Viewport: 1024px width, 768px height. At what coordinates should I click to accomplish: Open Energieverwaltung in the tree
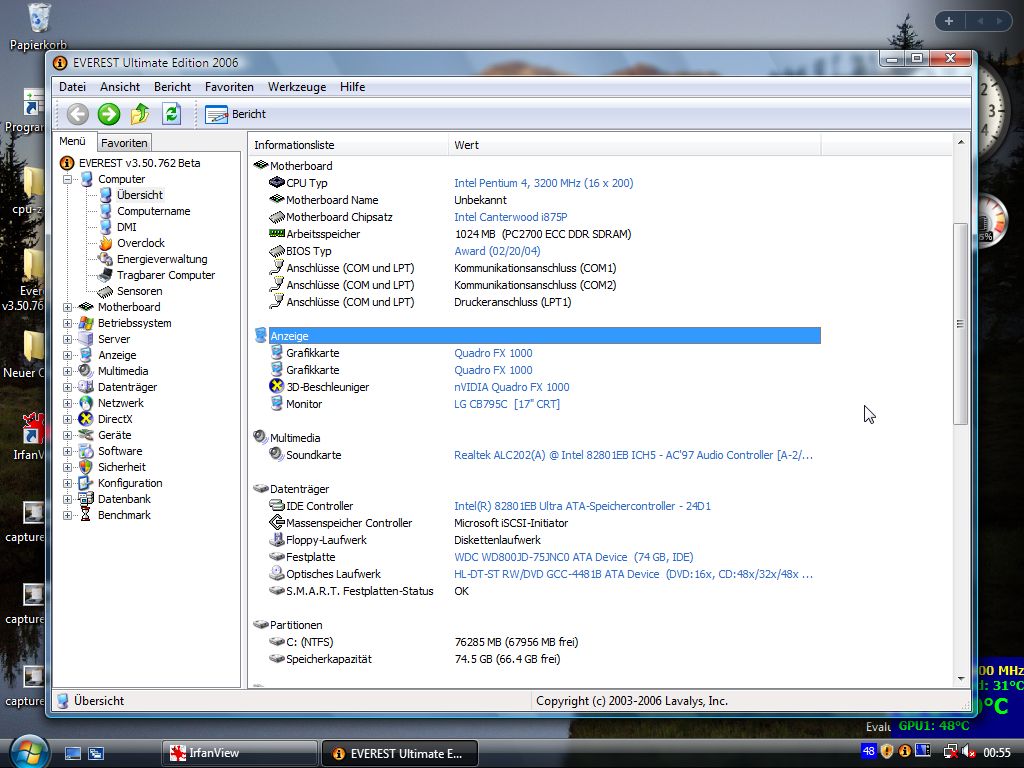click(x=162, y=259)
